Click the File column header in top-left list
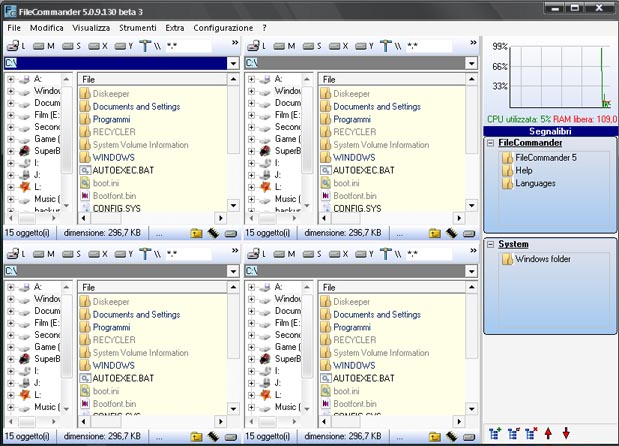Image resolution: width=619 pixels, height=446 pixels. (x=153, y=79)
